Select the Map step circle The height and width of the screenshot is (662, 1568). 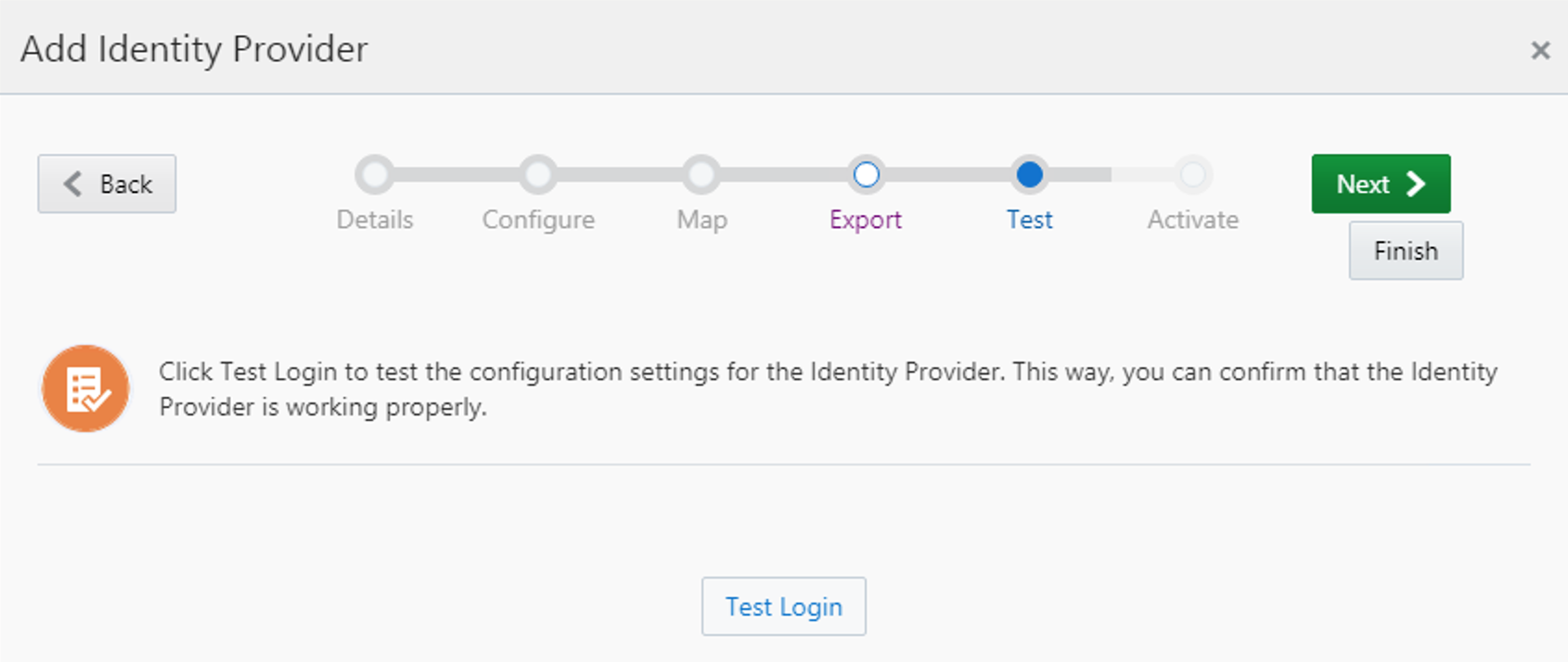point(701,174)
